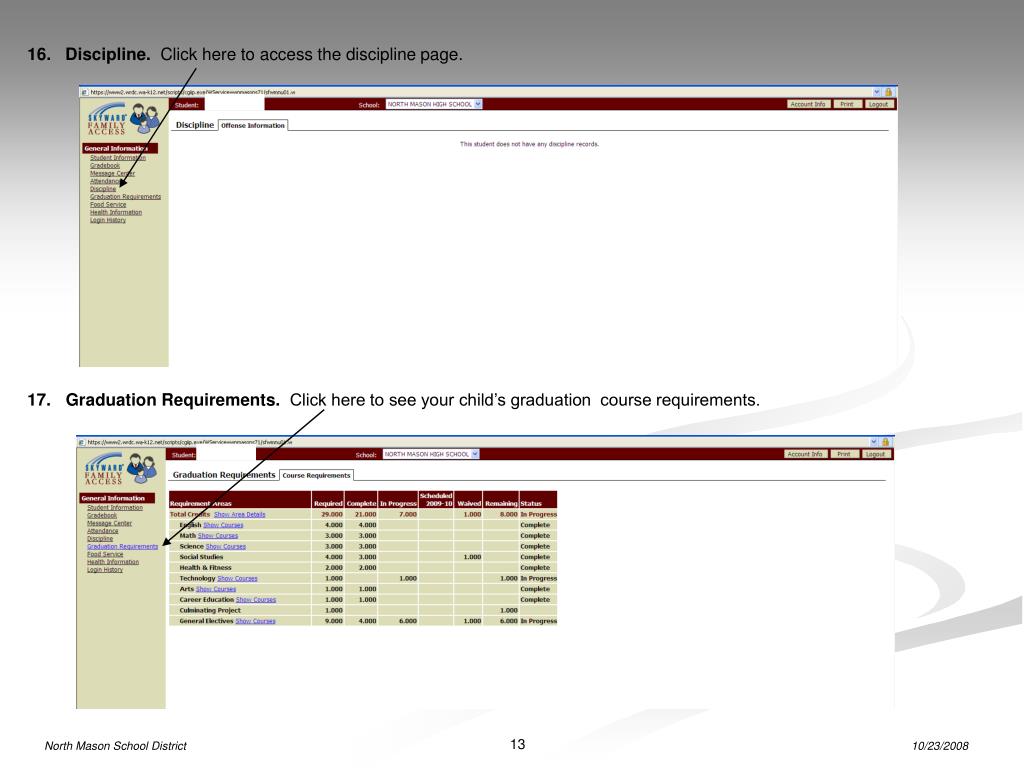Click Culminating Project row label

click(x=210, y=611)
